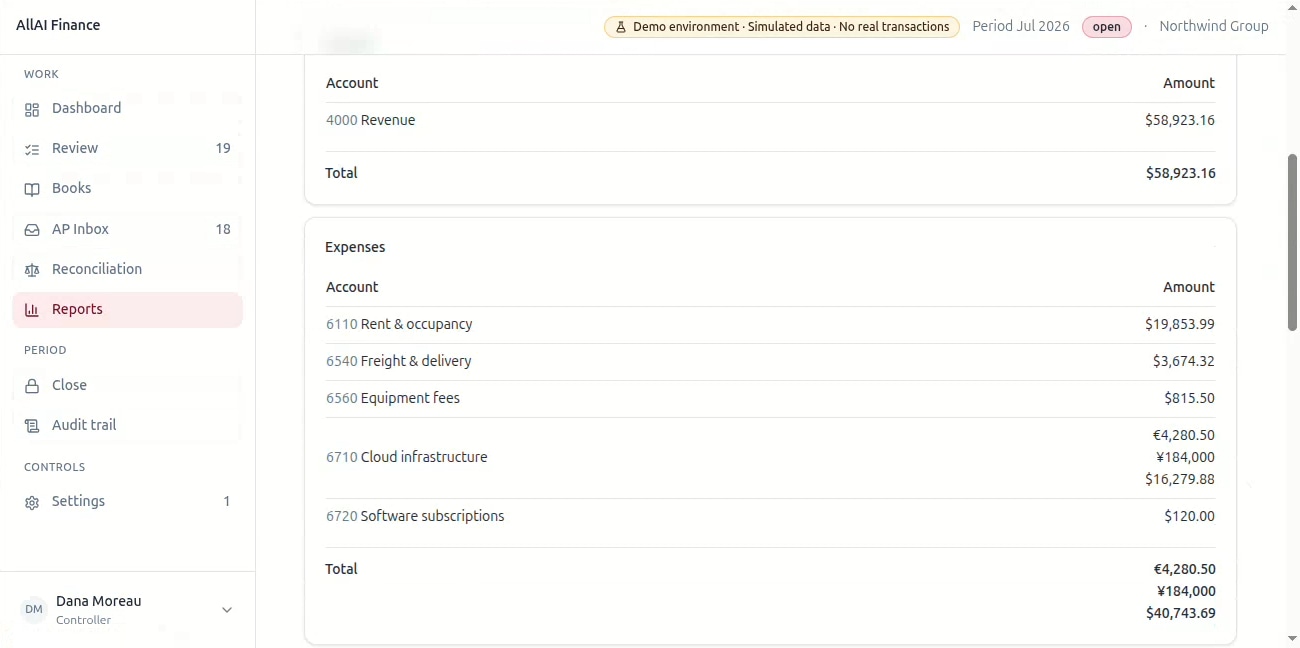Image resolution: width=1300 pixels, height=648 pixels.
Task: Open the Reconciliation page
Action: (127, 269)
